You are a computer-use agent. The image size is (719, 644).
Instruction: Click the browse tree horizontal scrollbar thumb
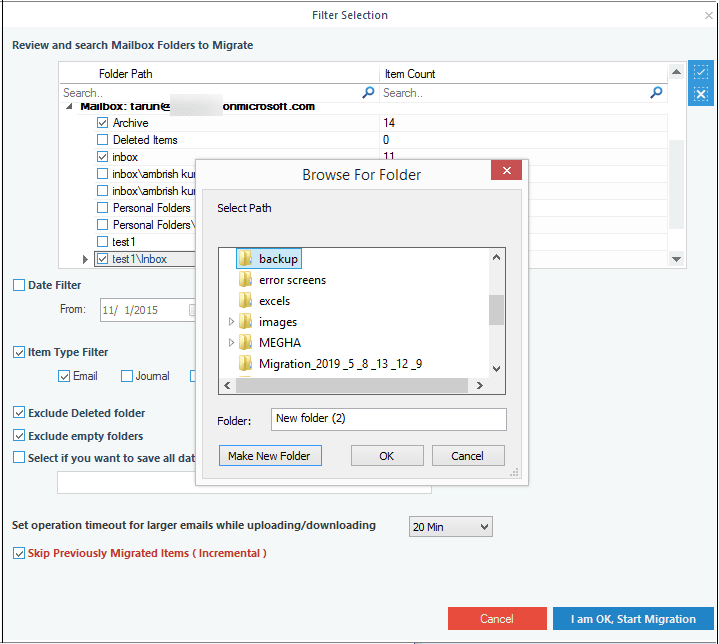(352, 385)
